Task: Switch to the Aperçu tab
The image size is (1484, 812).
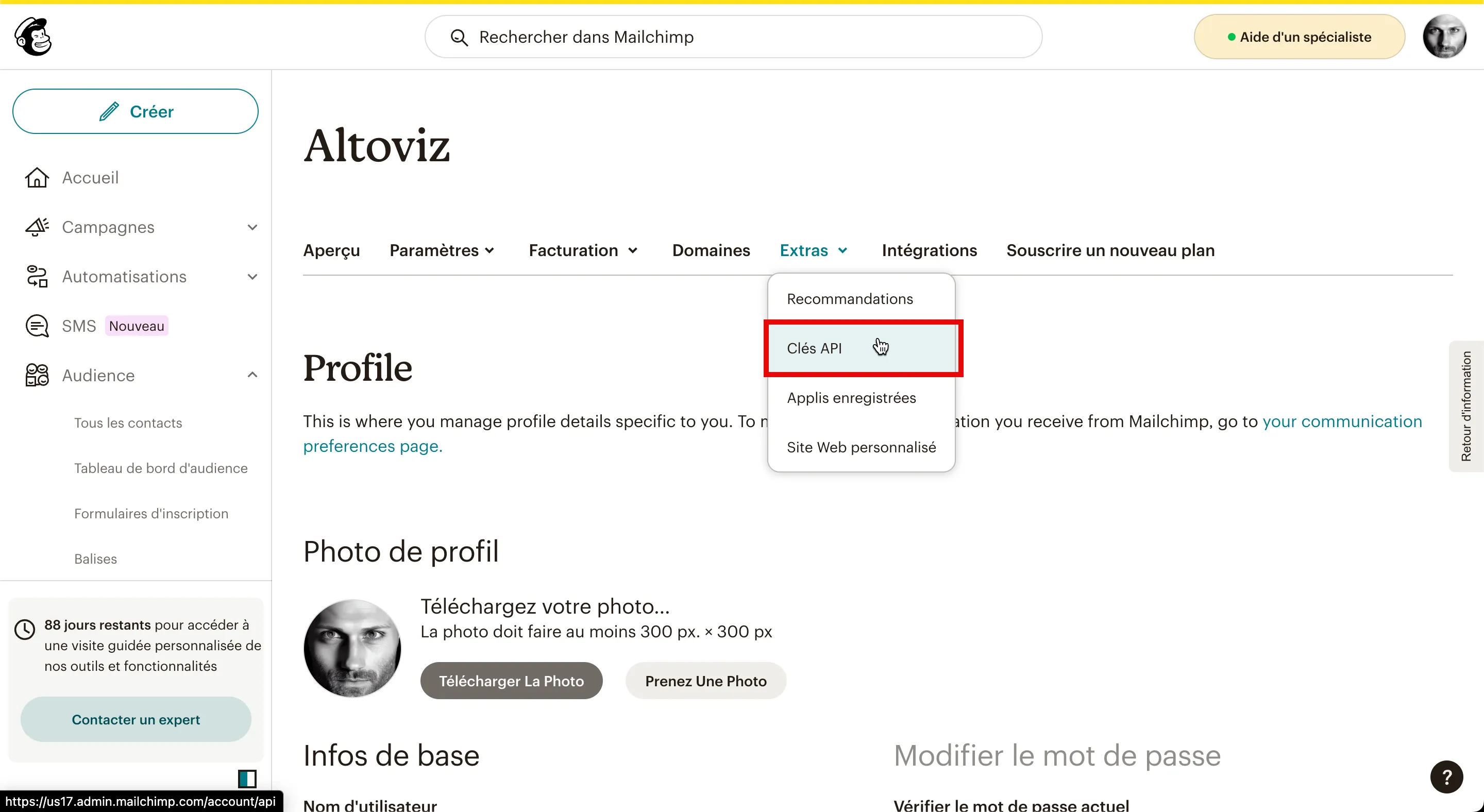Action: coord(331,250)
